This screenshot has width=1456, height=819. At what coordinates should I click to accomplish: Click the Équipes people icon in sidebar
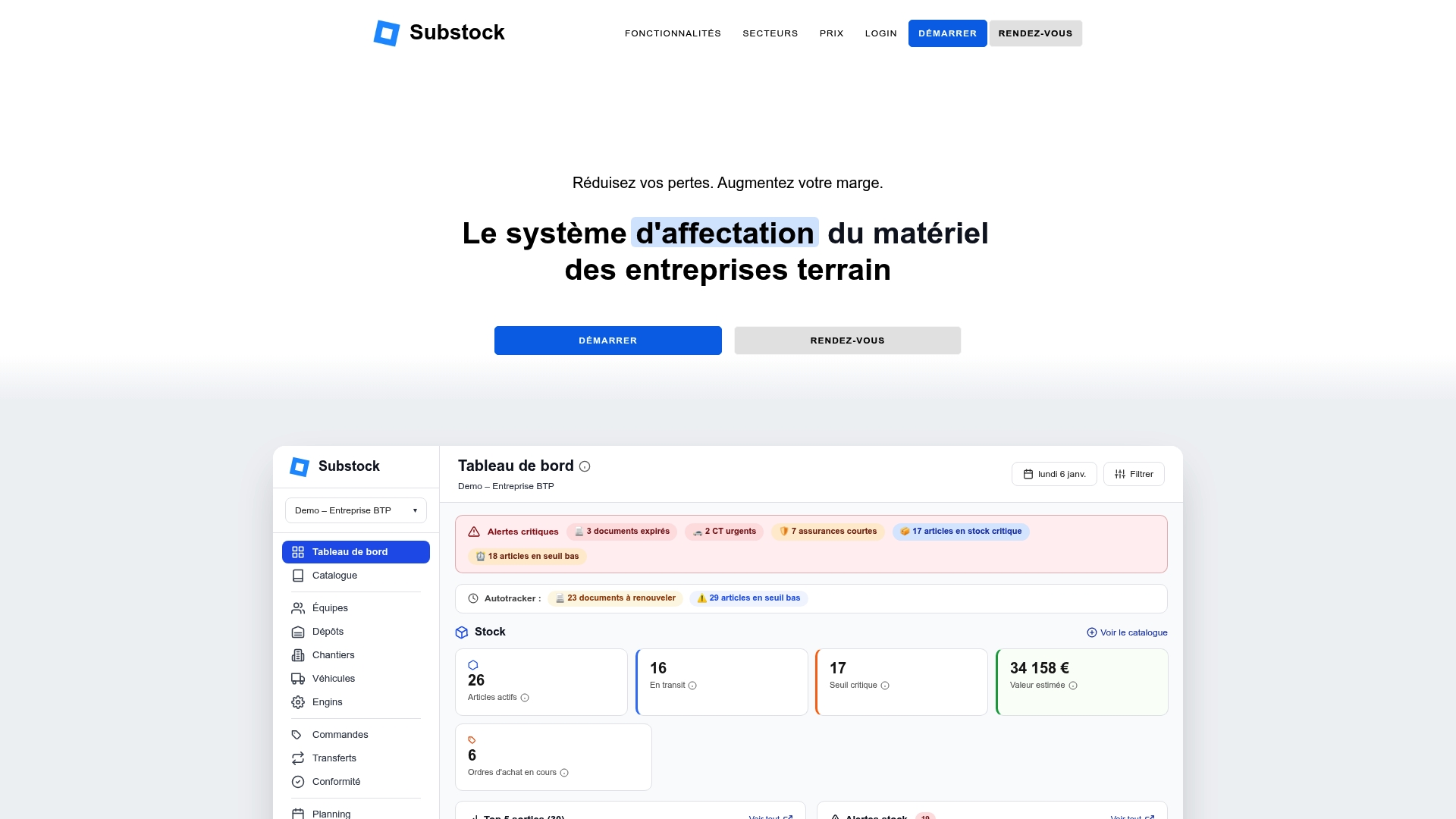pyautogui.click(x=298, y=608)
